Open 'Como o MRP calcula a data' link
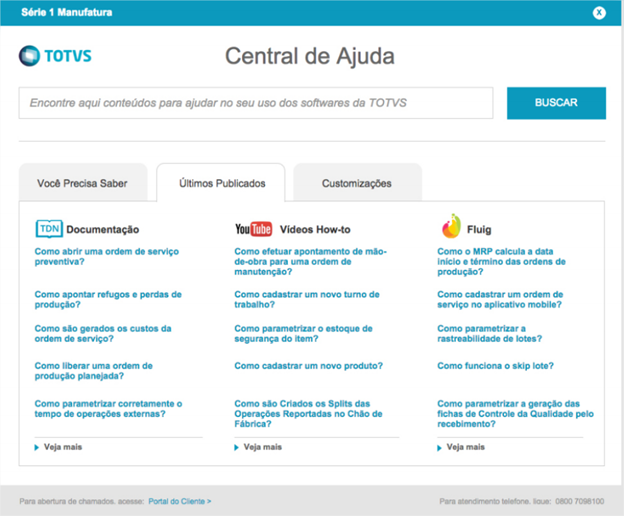Screen dimensions: 624x516 tap(501, 261)
